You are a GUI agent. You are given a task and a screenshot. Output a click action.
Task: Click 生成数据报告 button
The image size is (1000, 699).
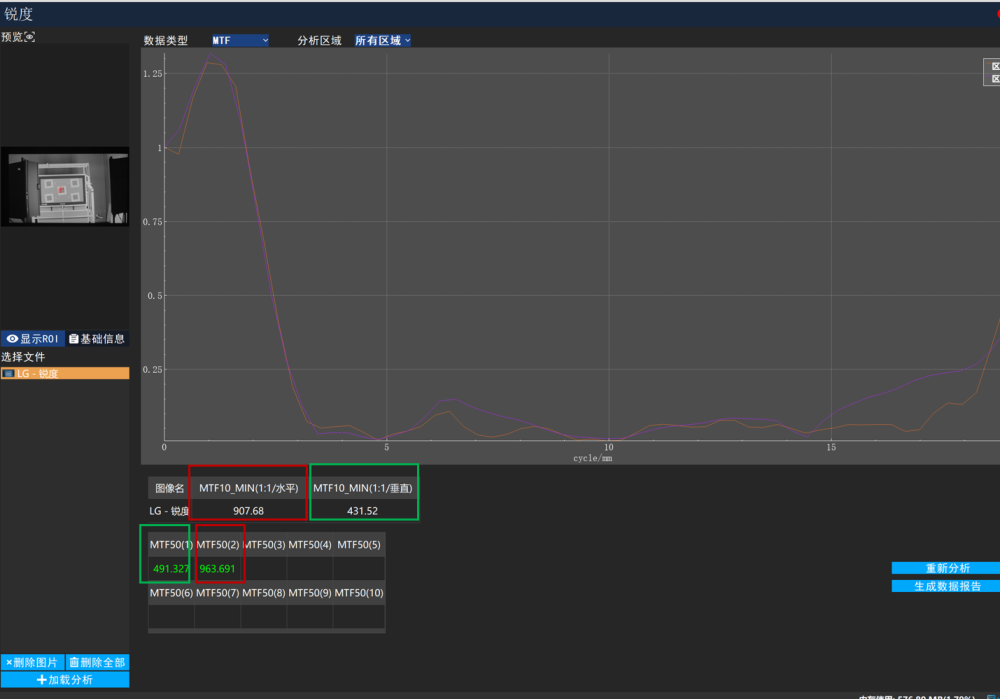pos(945,586)
